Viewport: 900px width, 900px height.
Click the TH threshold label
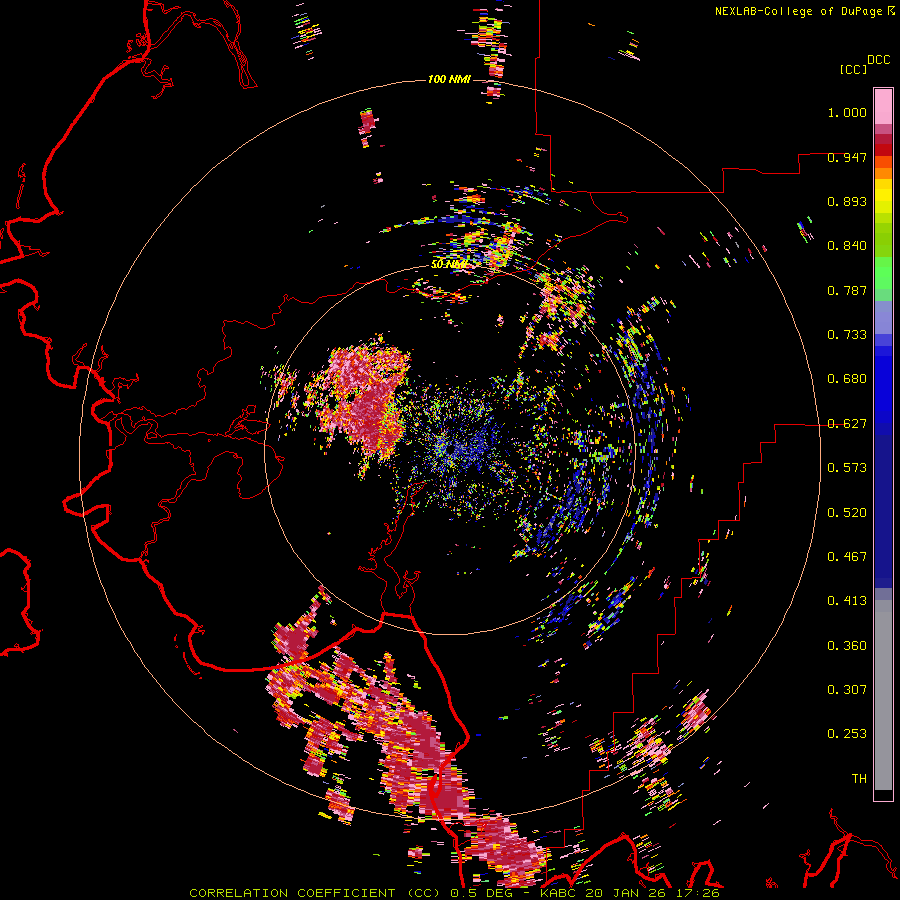(x=859, y=779)
